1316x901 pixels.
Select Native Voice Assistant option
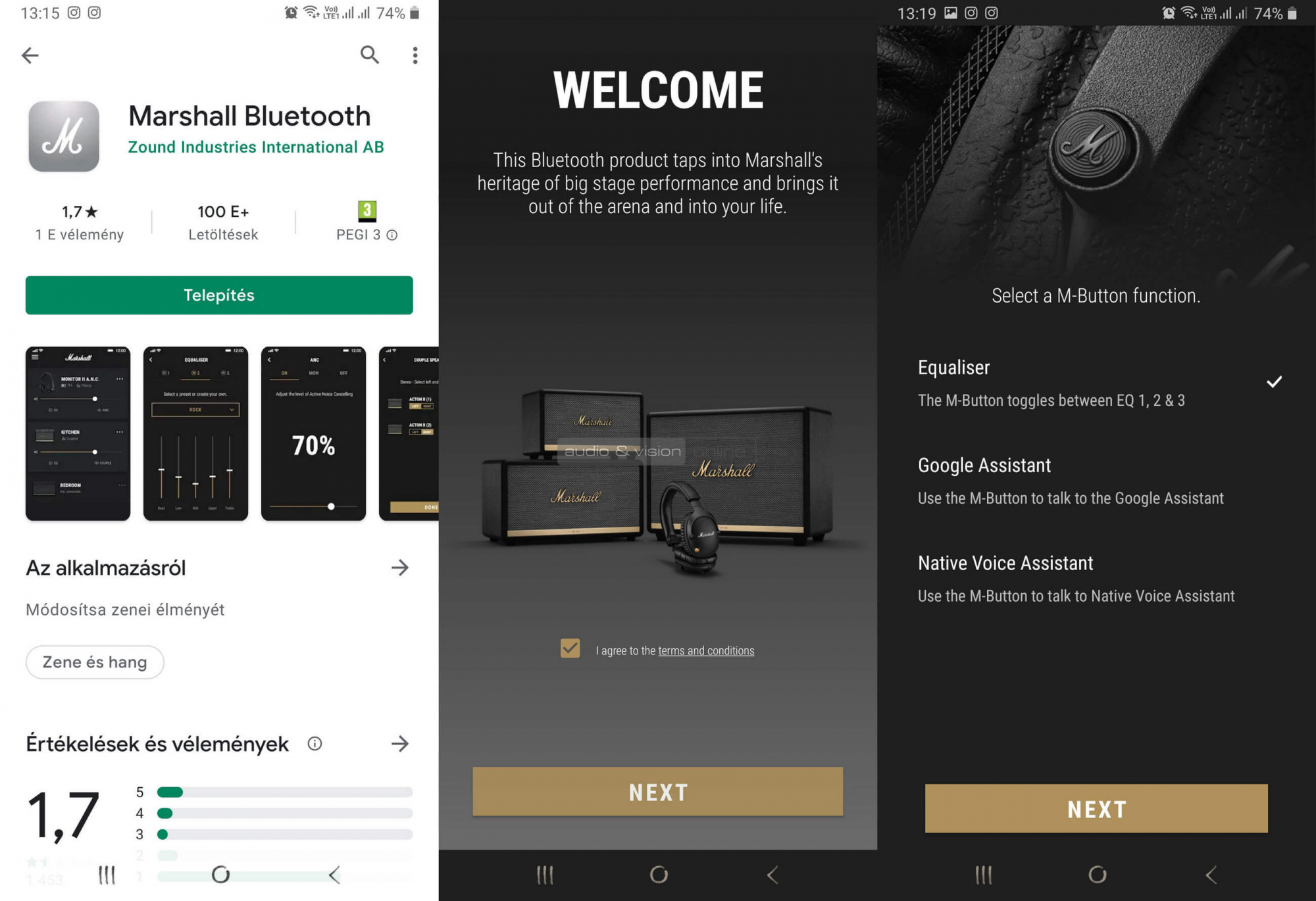pyautogui.click(x=1097, y=579)
